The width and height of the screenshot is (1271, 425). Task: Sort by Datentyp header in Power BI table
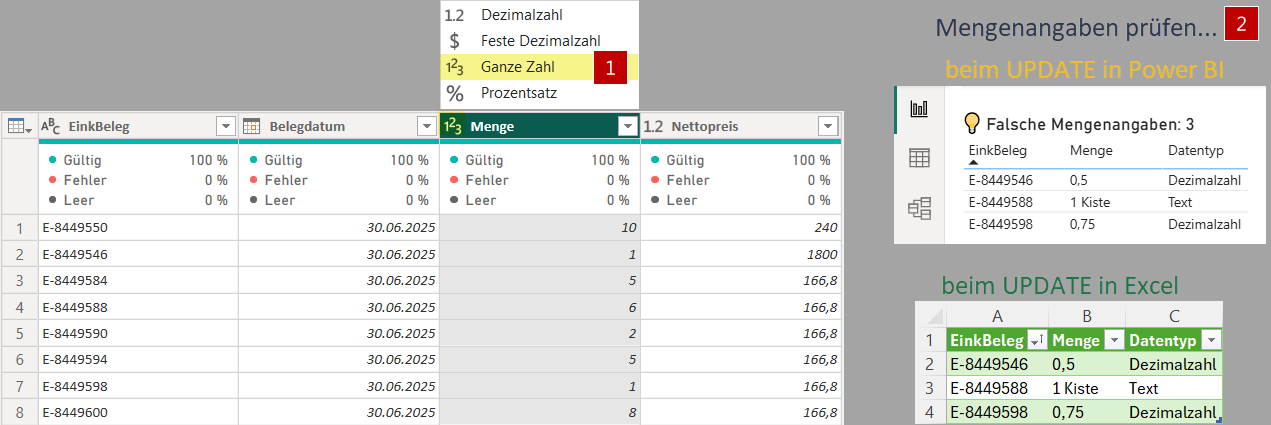[1192, 150]
